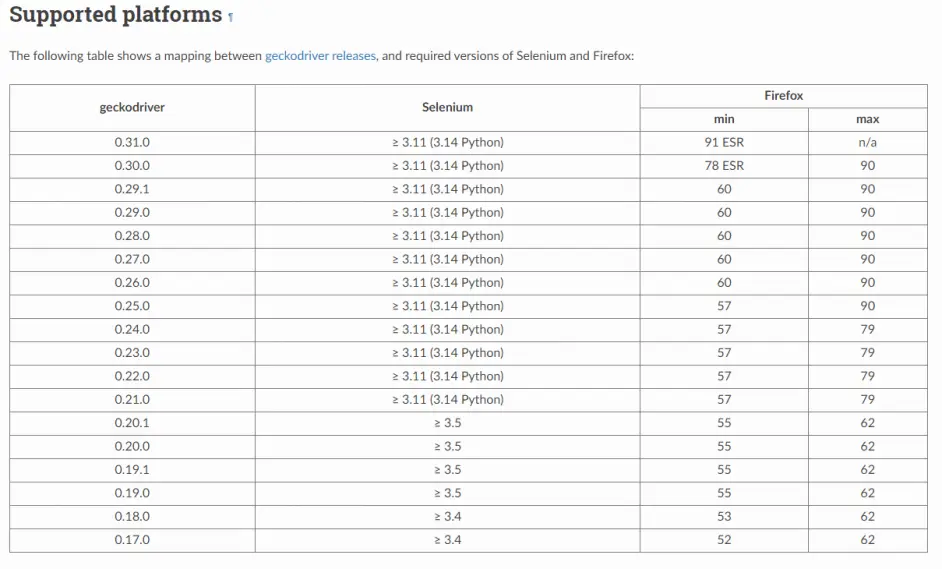Select the '0.26.0' geckodriver cell
The height and width of the screenshot is (569, 942).
click(x=132, y=284)
